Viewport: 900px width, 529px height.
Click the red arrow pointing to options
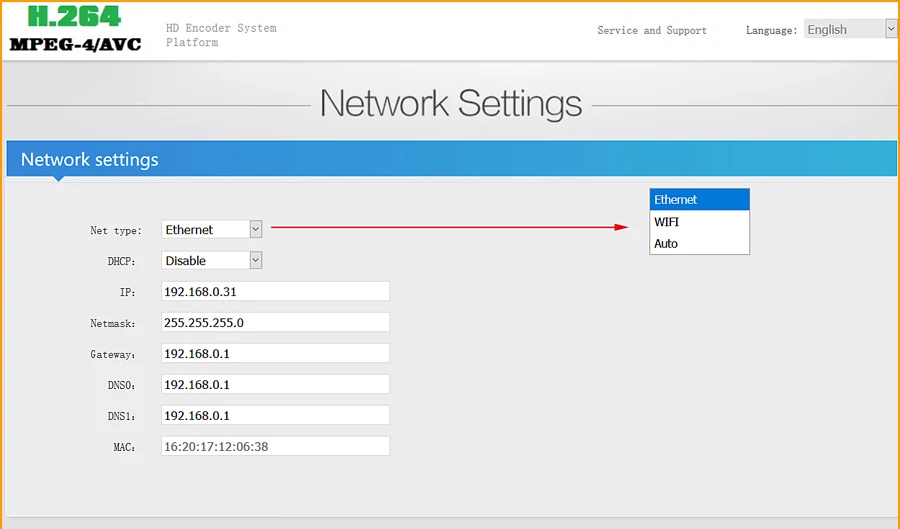pos(449,227)
